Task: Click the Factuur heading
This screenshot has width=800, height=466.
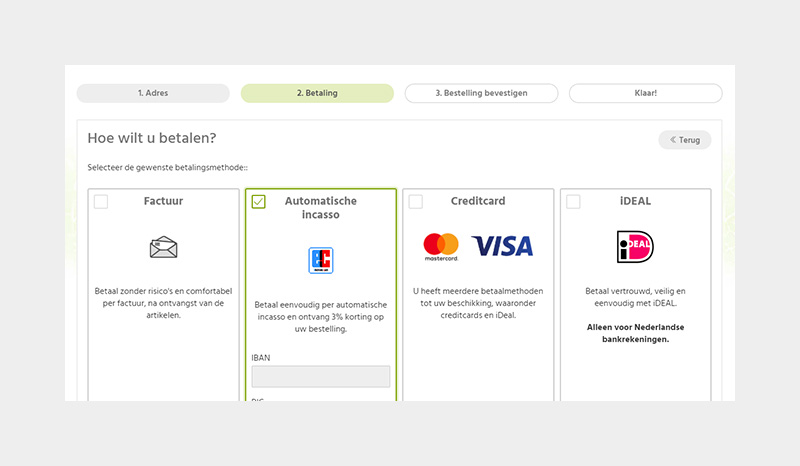Action: tap(163, 201)
